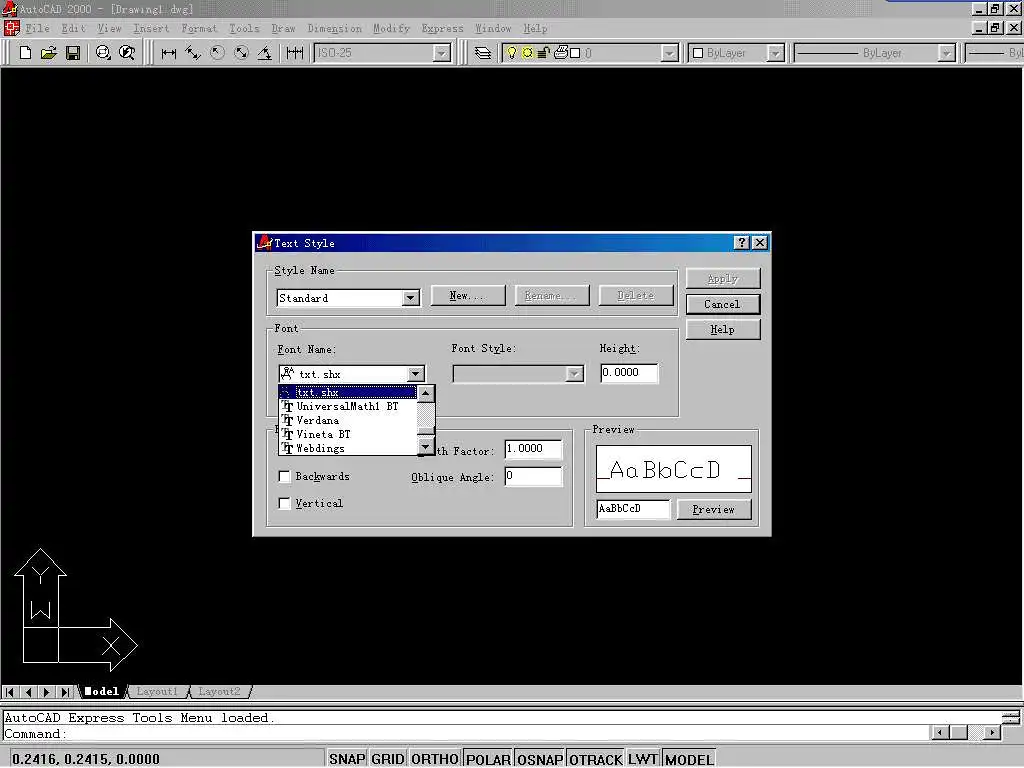Toggle POLAR tracking in status bar
Screen dimensions: 1024x768
[488, 759]
